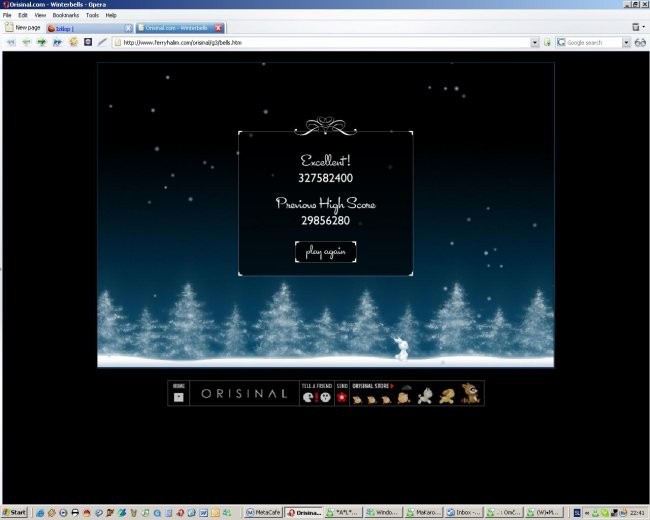
Task: Open MetaCafe window from taskbar
Action: tap(263, 512)
